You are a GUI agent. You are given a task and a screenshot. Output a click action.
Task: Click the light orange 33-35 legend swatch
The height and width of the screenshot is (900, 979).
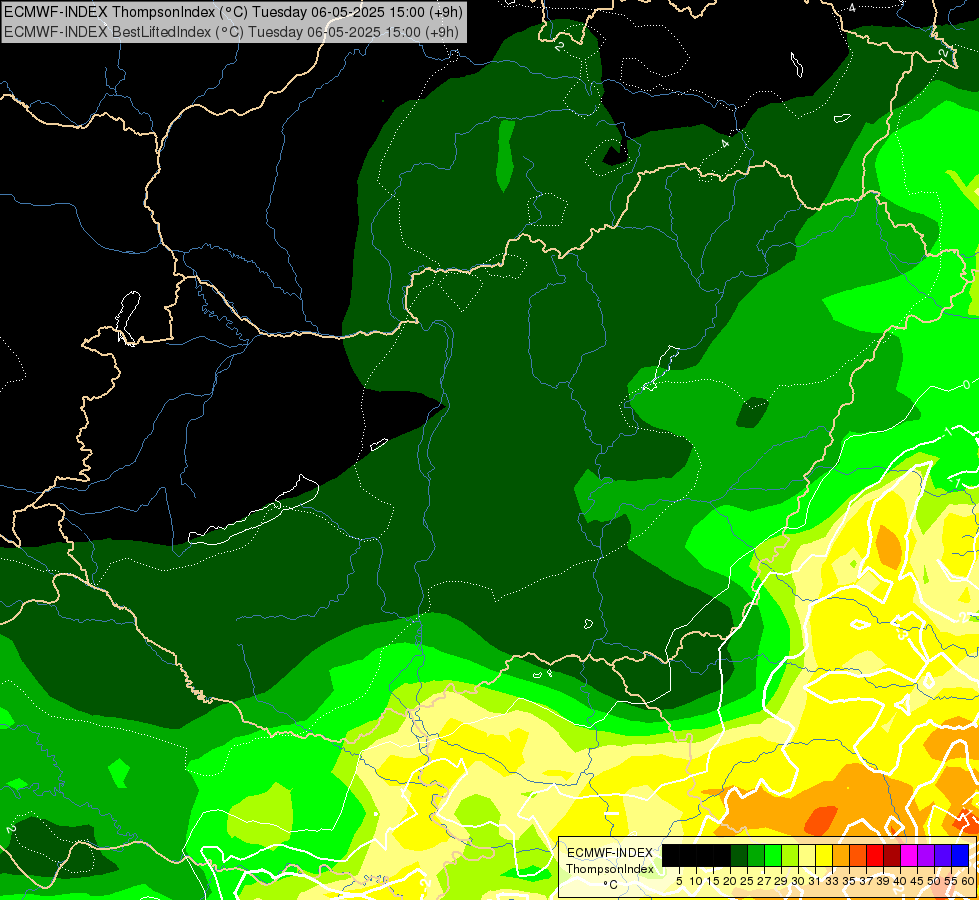coord(841,856)
